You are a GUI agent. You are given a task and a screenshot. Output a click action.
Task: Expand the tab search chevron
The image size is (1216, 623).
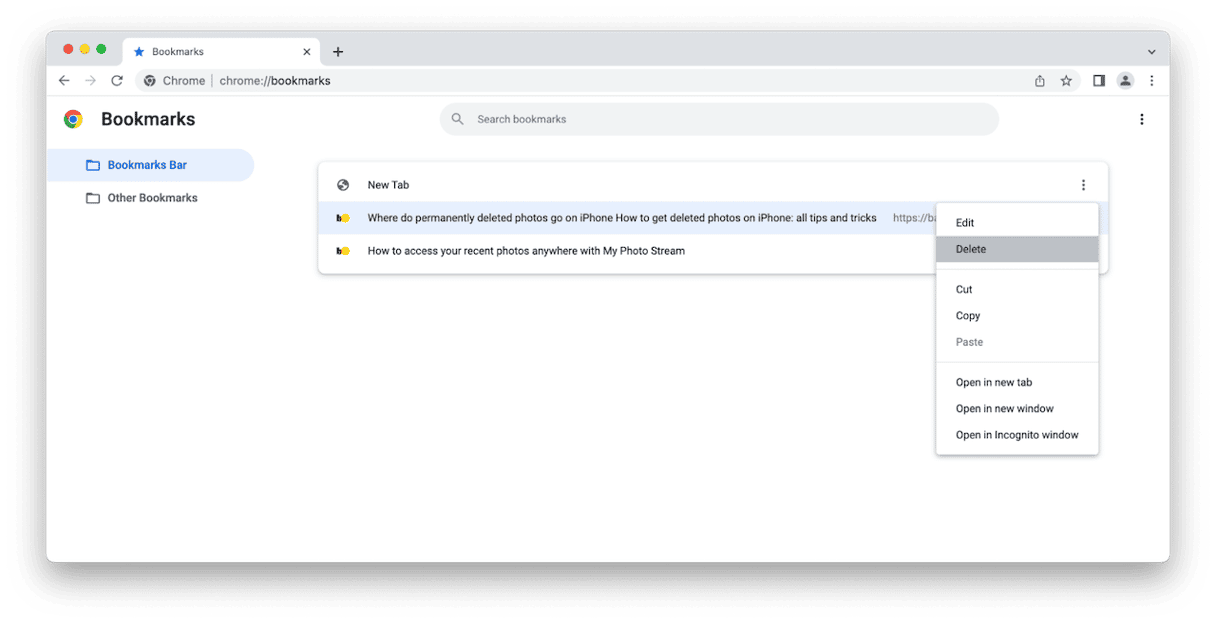coord(1151,52)
